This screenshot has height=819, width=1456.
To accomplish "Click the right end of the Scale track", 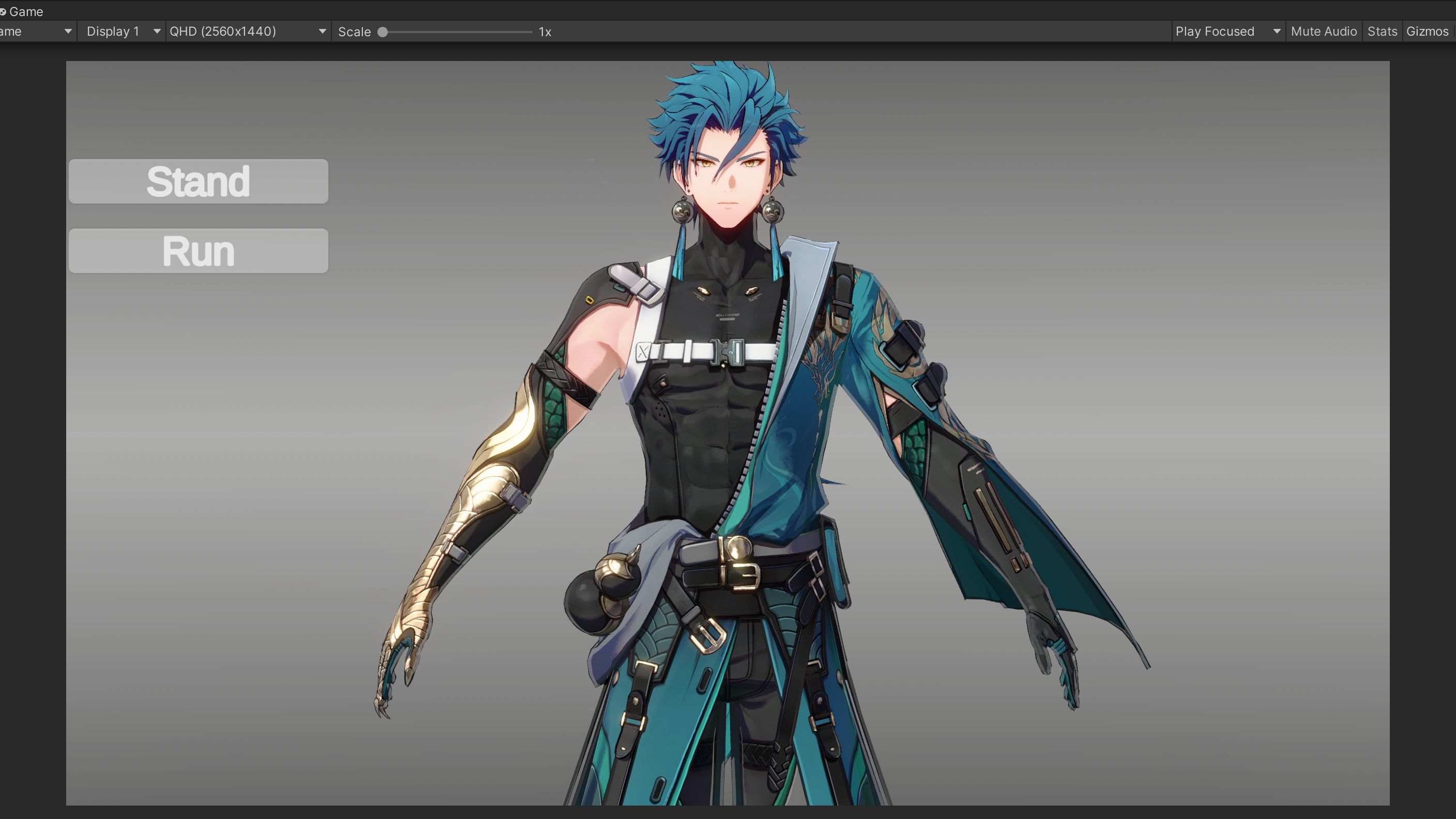I will [x=530, y=32].
